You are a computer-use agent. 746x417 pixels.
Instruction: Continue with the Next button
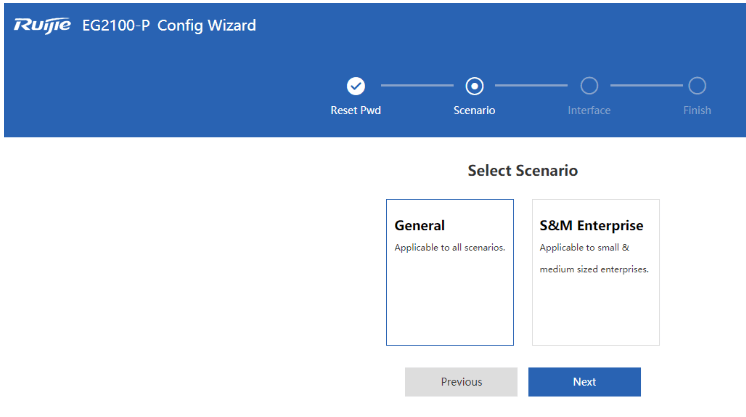coord(584,382)
